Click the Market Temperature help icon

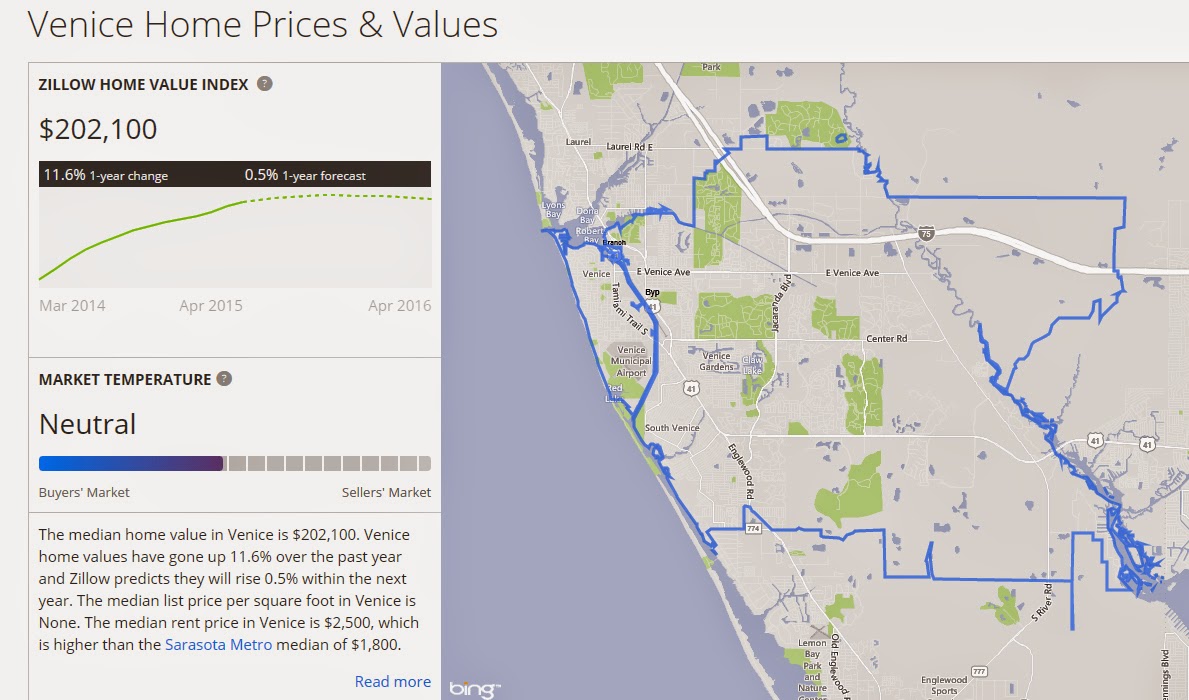point(224,378)
